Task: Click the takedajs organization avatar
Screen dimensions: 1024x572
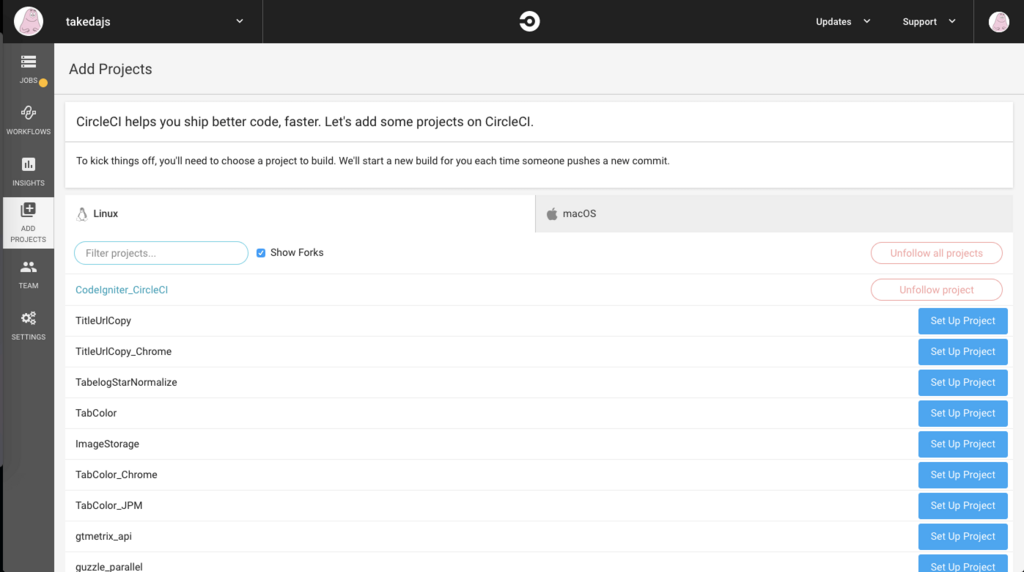Action: (x=29, y=21)
